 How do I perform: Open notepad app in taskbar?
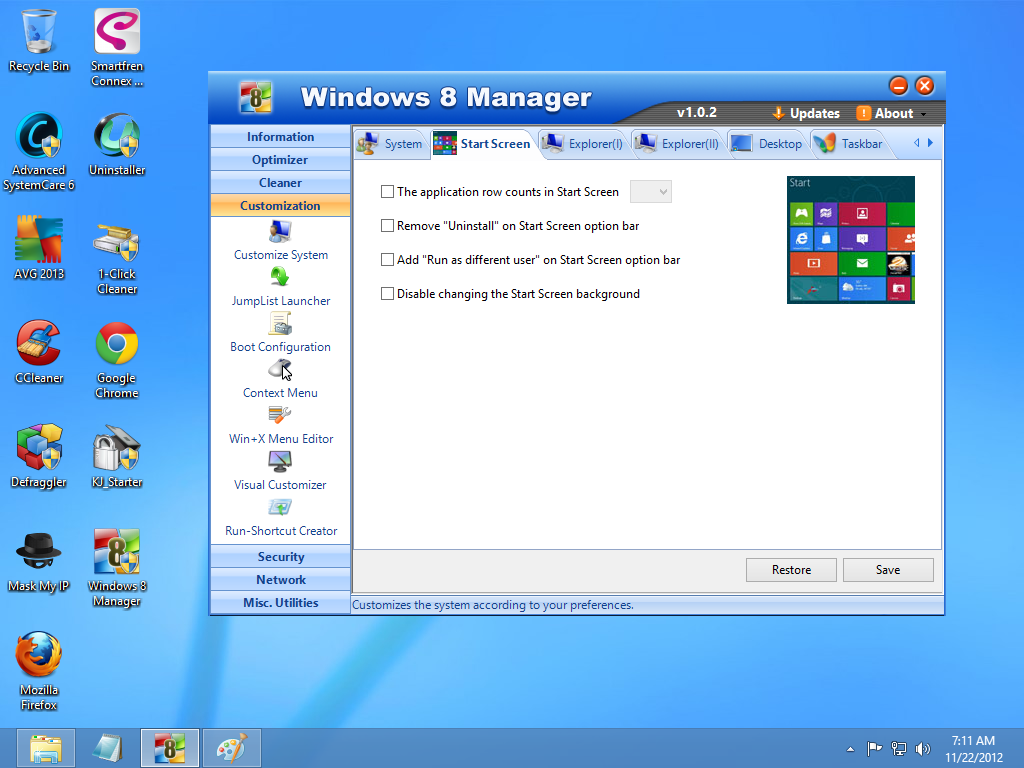point(107,748)
